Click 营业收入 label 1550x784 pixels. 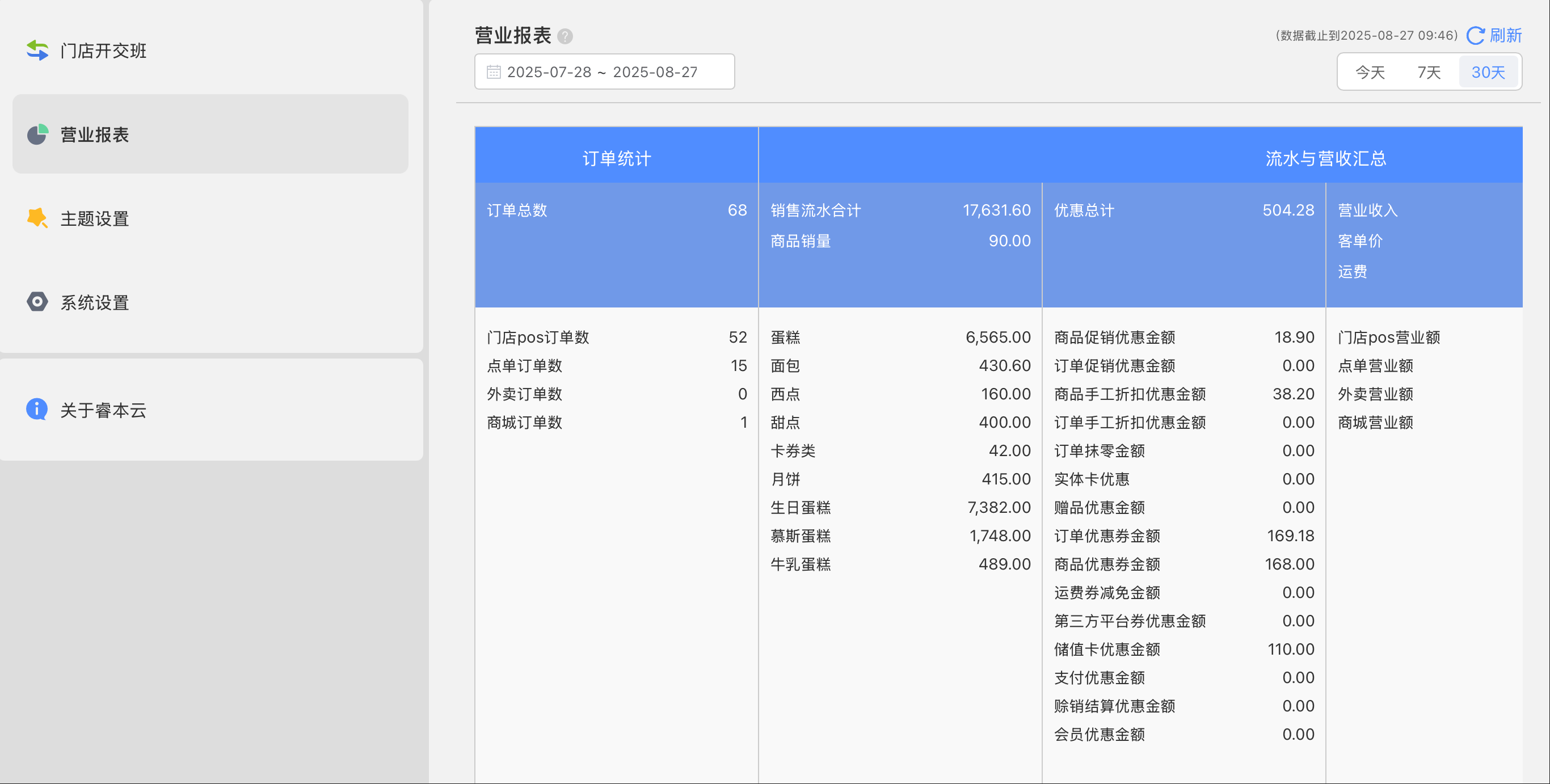(1368, 210)
